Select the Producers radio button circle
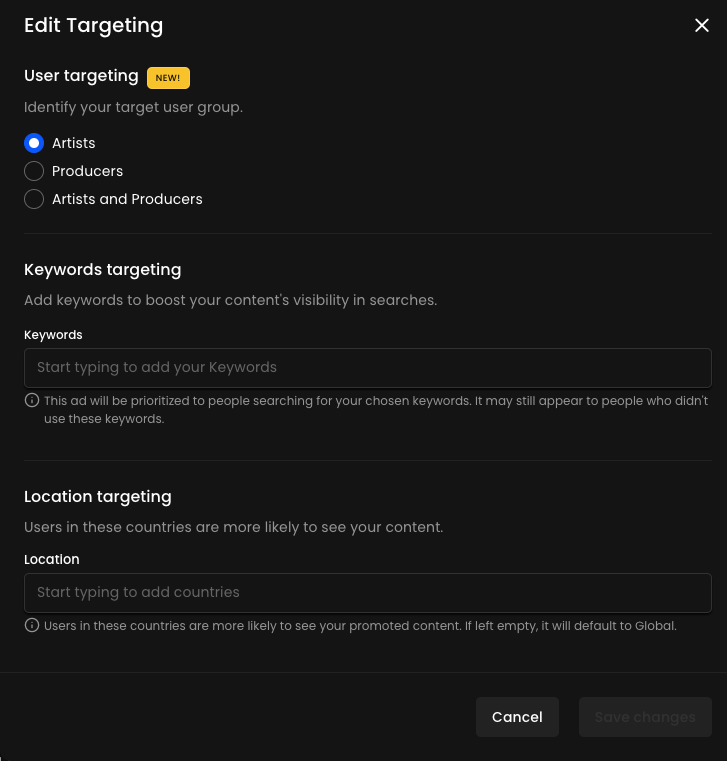Viewport: 727px width, 761px height. click(x=34, y=171)
